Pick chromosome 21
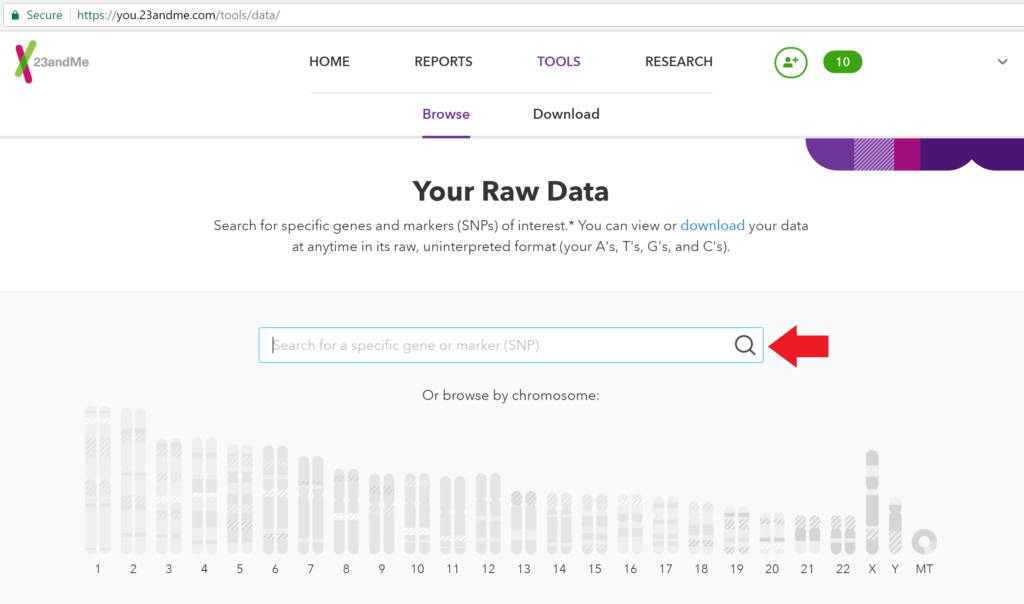The width and height of the screenshot is (1024, 604). tap(807, 535)
